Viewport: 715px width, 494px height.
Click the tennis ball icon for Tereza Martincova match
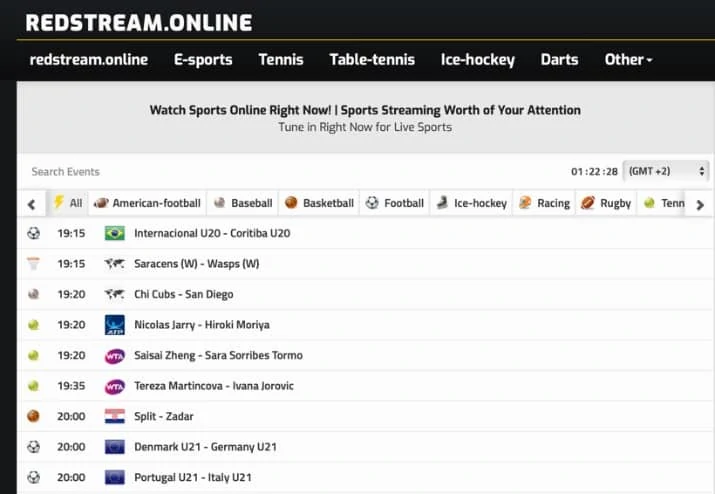[x=34, y=386]
